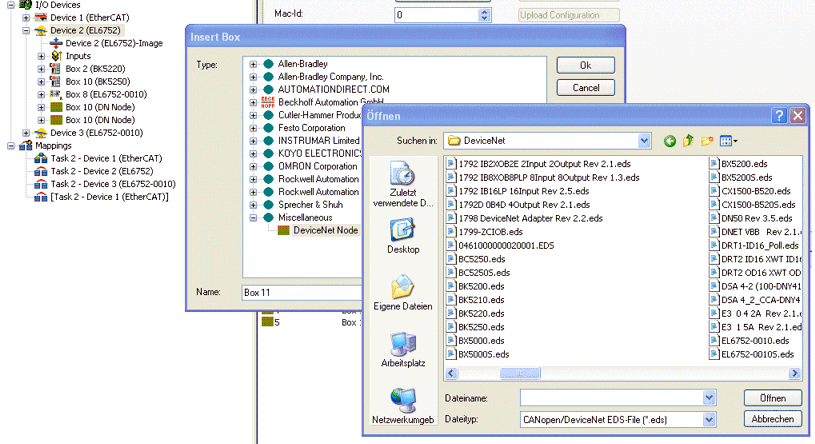Open Suchen in DeviceNet dropdown
Image resolution: width=815 pixels, height=444 pixels.
click(644, 140)
